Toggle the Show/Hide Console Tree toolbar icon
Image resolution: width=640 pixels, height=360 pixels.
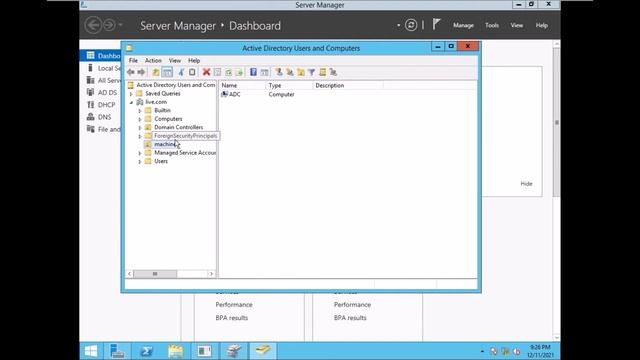[167, 72]
